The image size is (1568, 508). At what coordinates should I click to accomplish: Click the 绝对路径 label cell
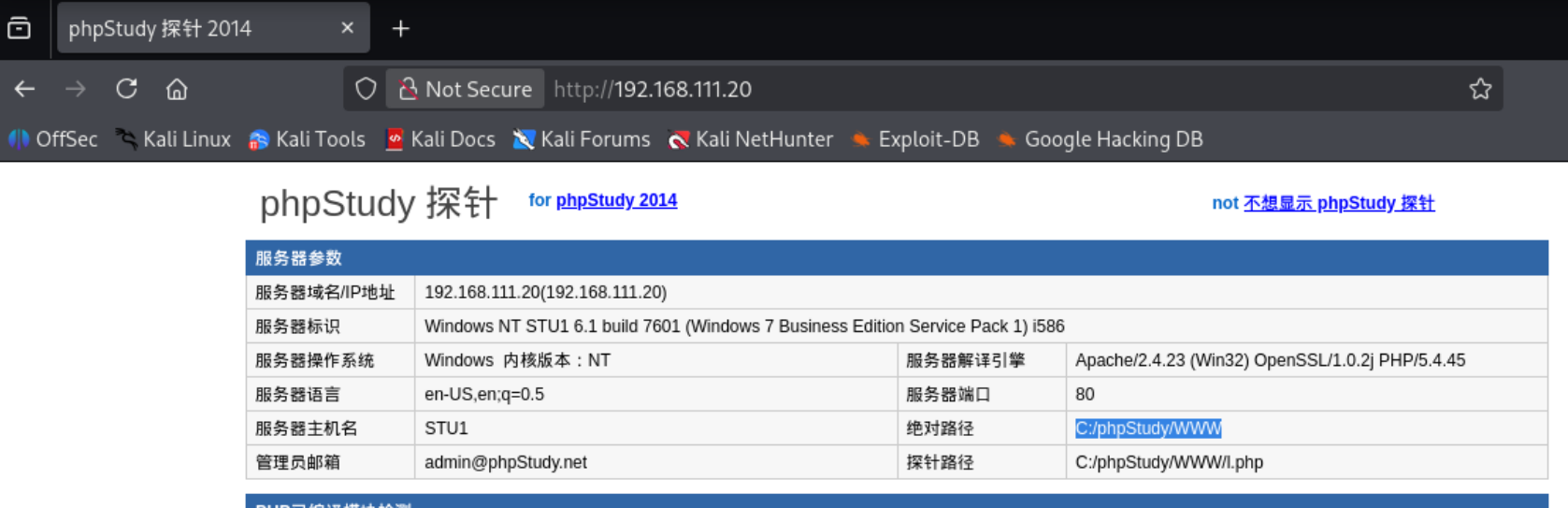pos(982,428)
